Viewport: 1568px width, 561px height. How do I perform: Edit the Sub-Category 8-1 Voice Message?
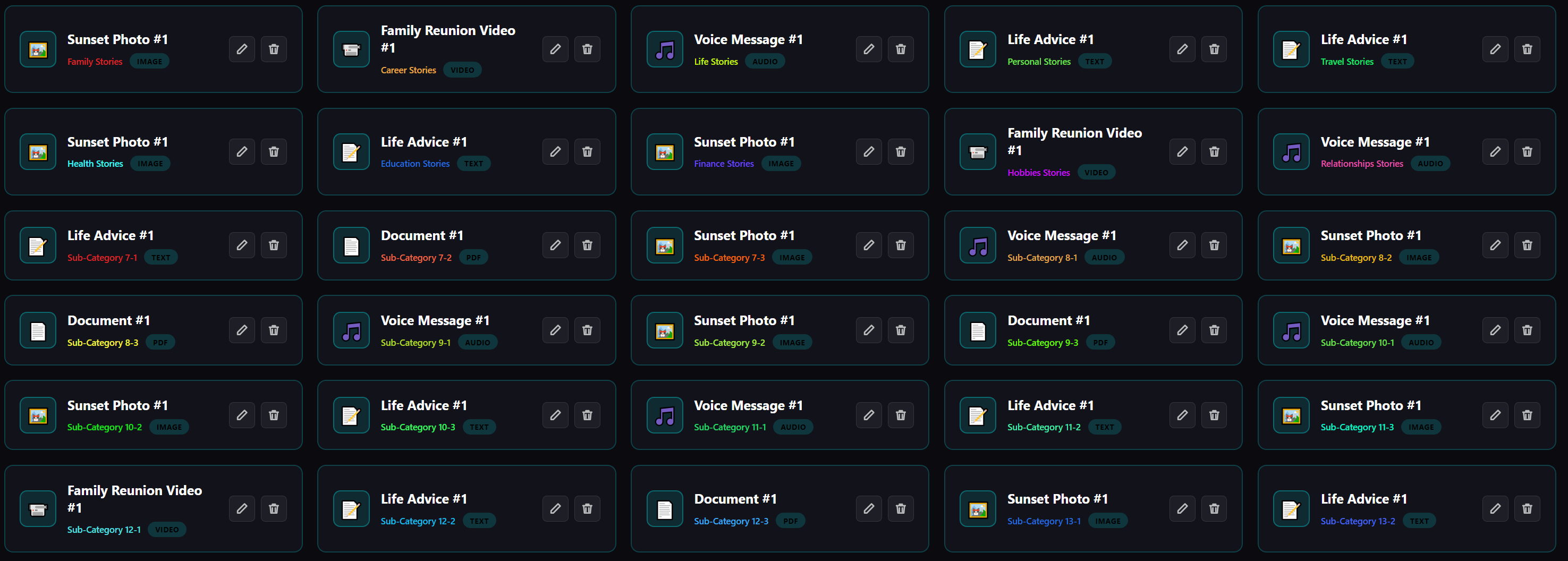[x=1182, y=245]
